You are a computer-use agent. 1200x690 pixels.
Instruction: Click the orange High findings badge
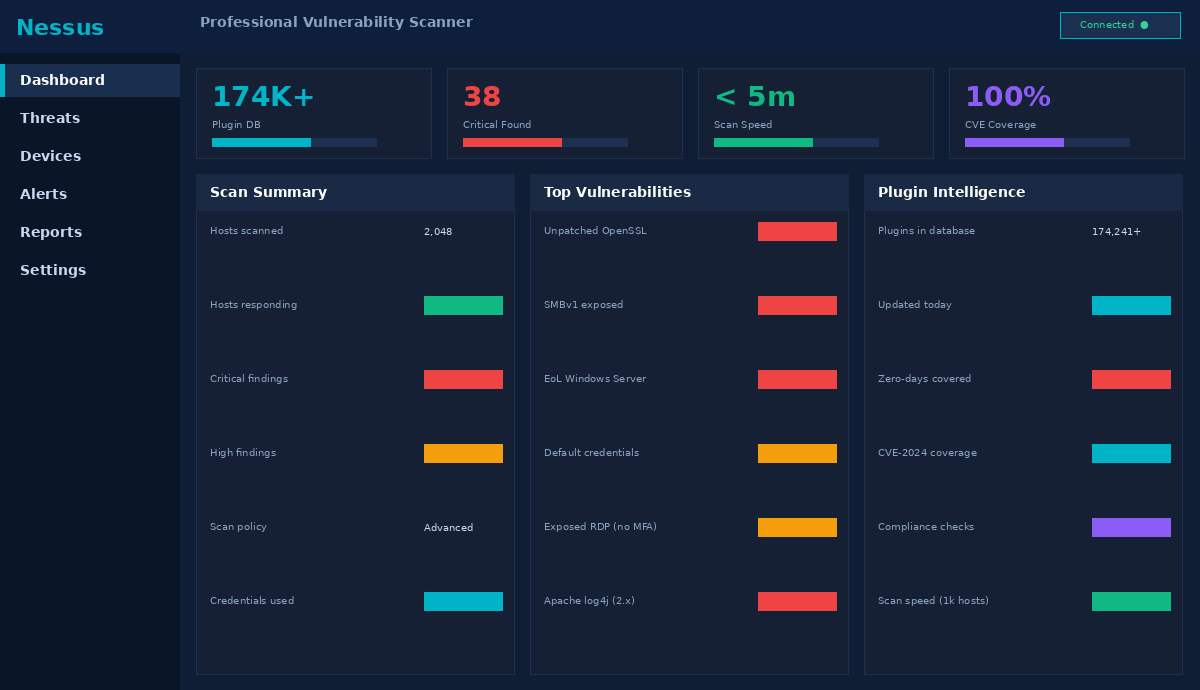[463, 453]
